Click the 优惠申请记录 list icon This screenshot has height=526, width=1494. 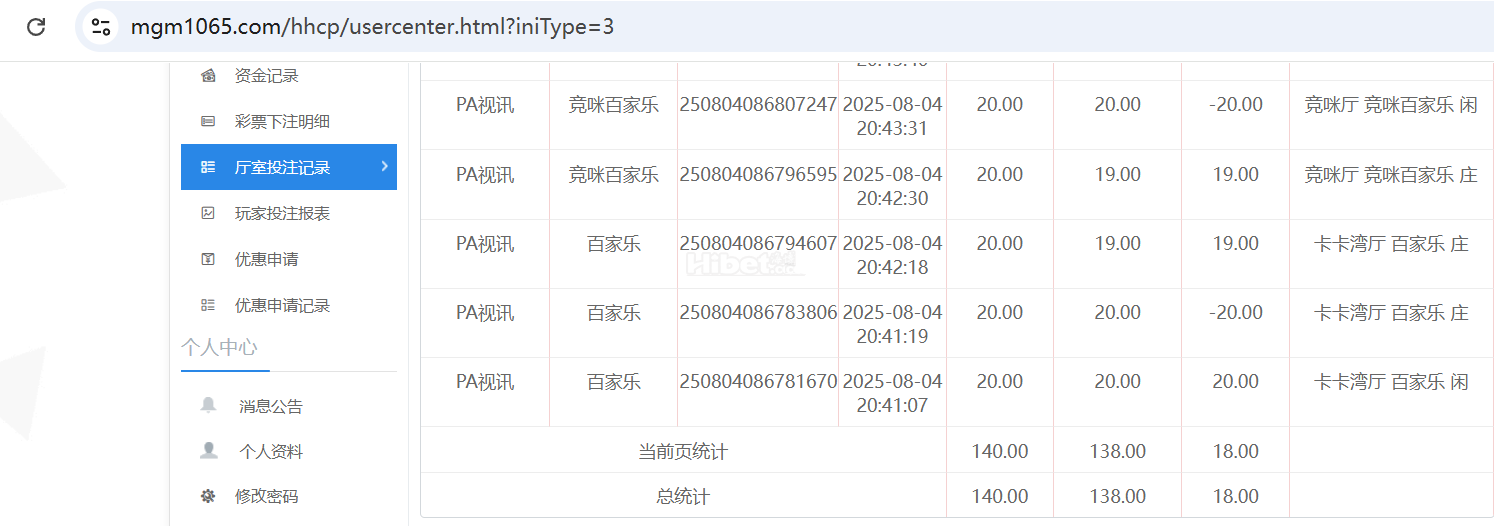(208, 305)
